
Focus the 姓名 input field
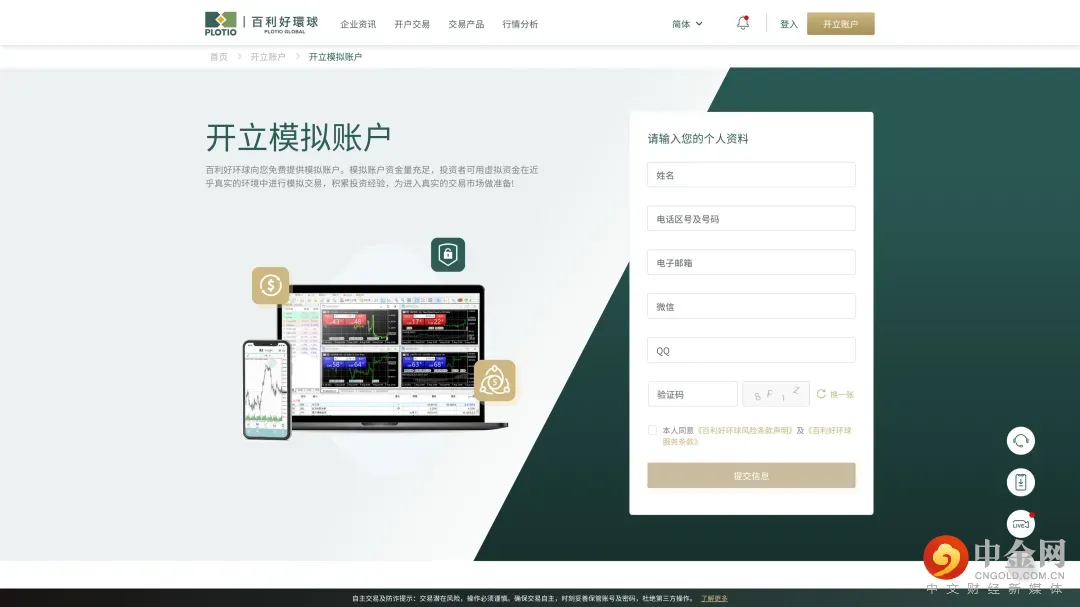click(751, 174)
